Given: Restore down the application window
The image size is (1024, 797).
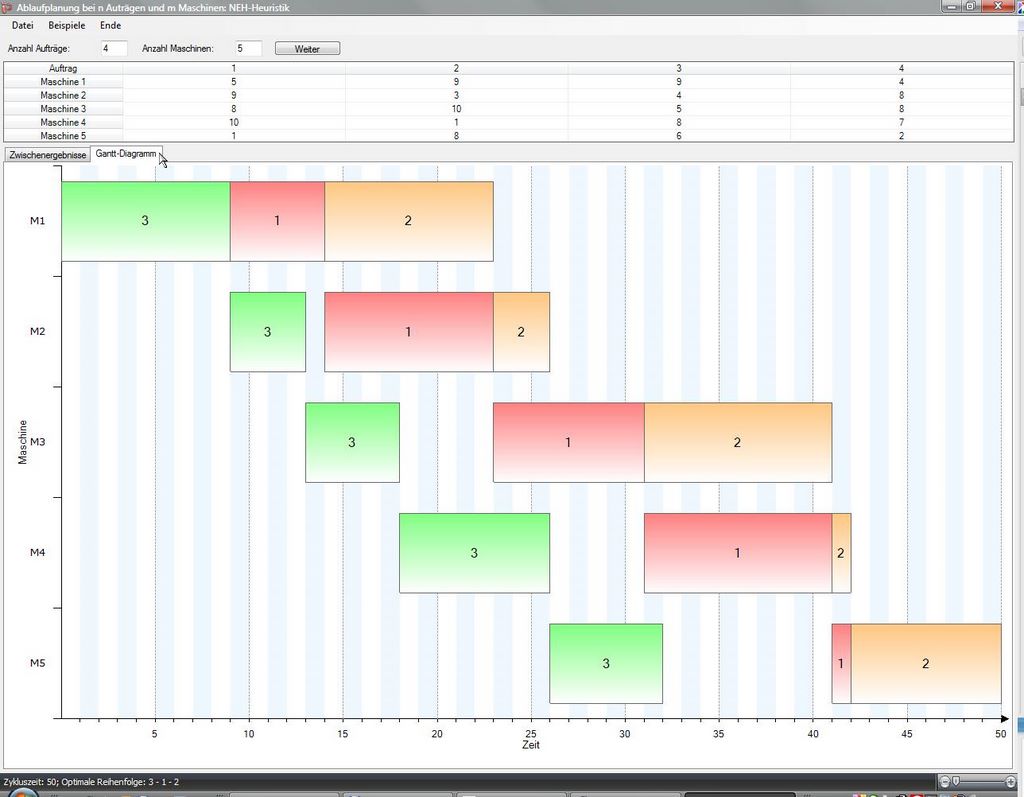Looking at the screenshot, I should point(970,7).
